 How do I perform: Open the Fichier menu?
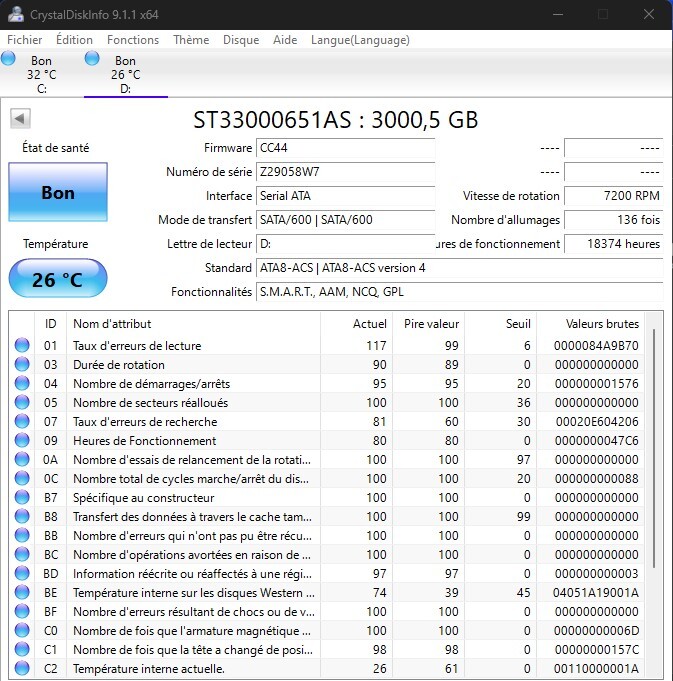pos(25,40)
